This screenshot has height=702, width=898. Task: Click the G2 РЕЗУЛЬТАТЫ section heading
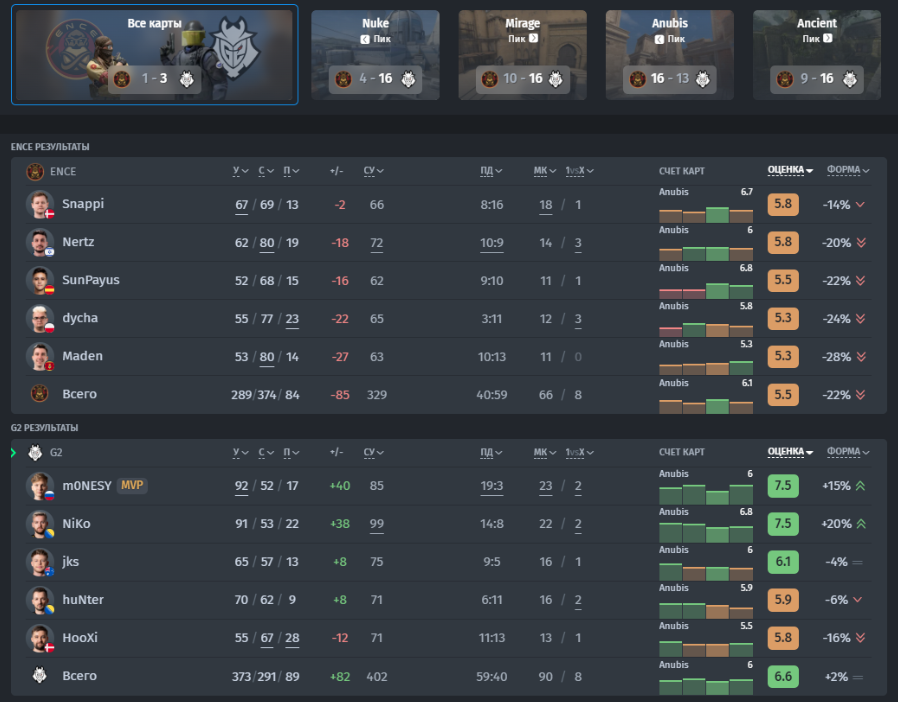[44, 428]
